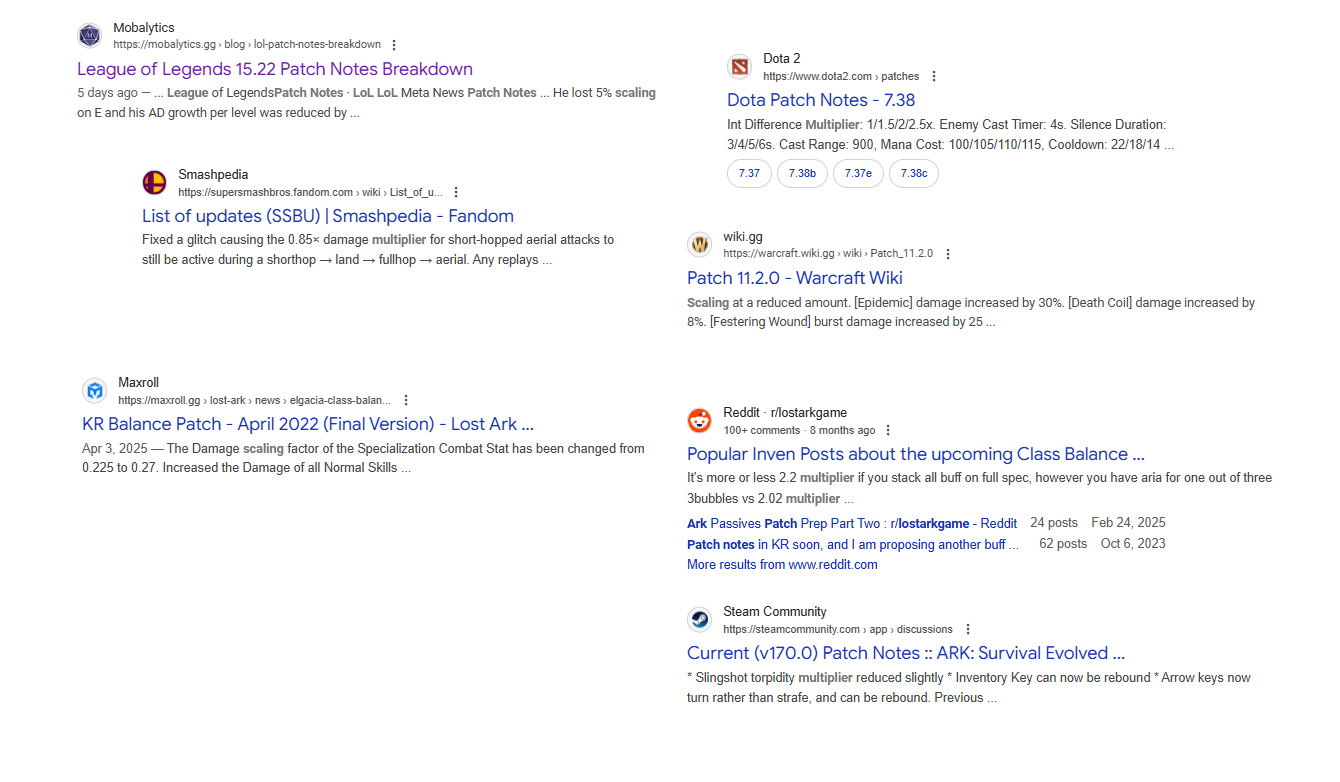
Task: Select the 7.37e patch chip
Action: [858, 173]
